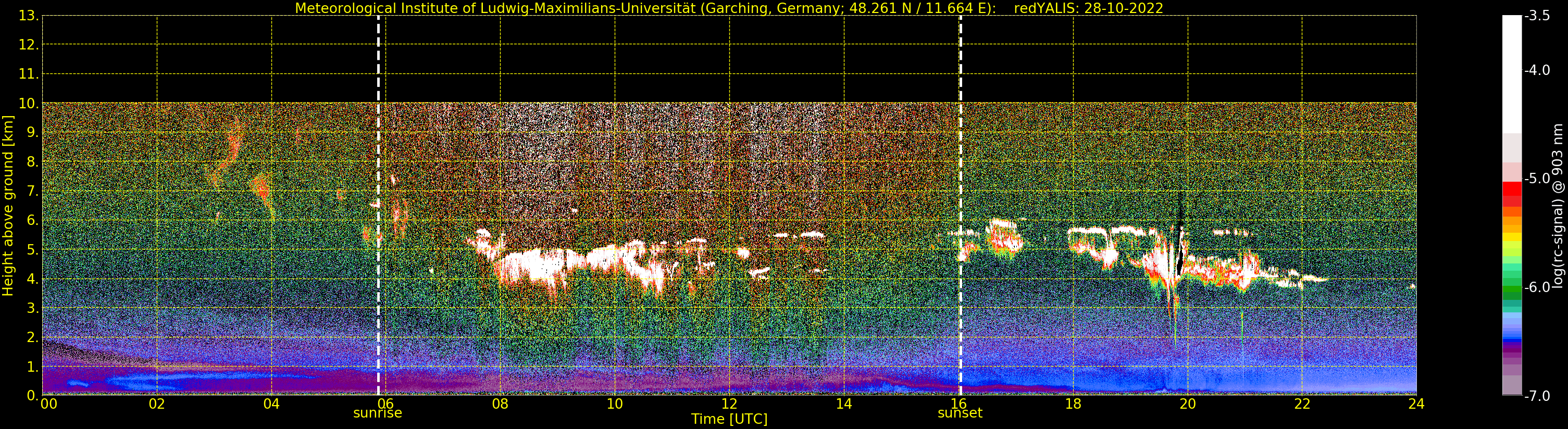Click the 06 tick on the time axis

[x=386, y=404]
